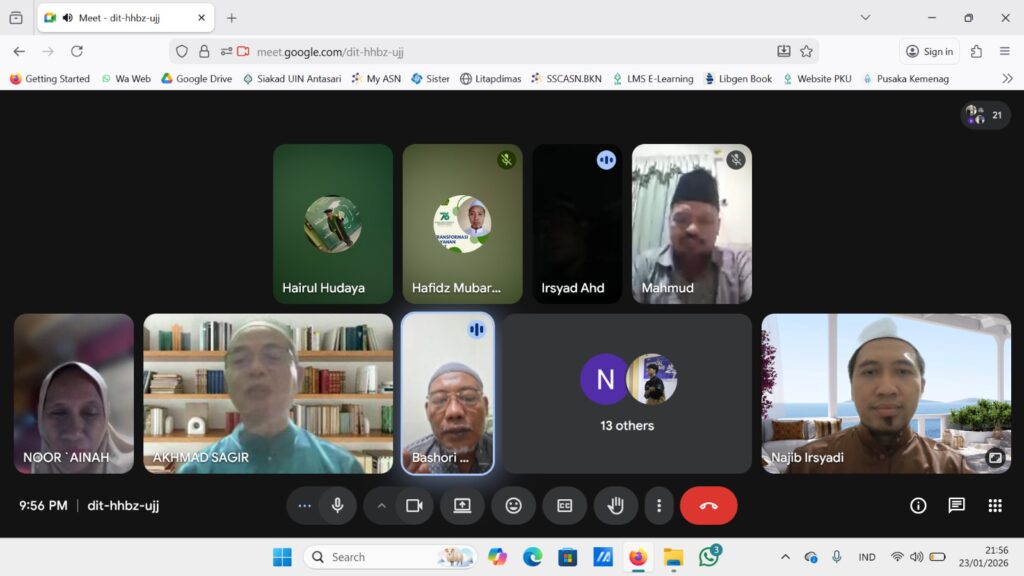Viewport: 1024px width, 576px height.
Task: Select the Hafidz Mubar... participant tile
Action: 462,223
